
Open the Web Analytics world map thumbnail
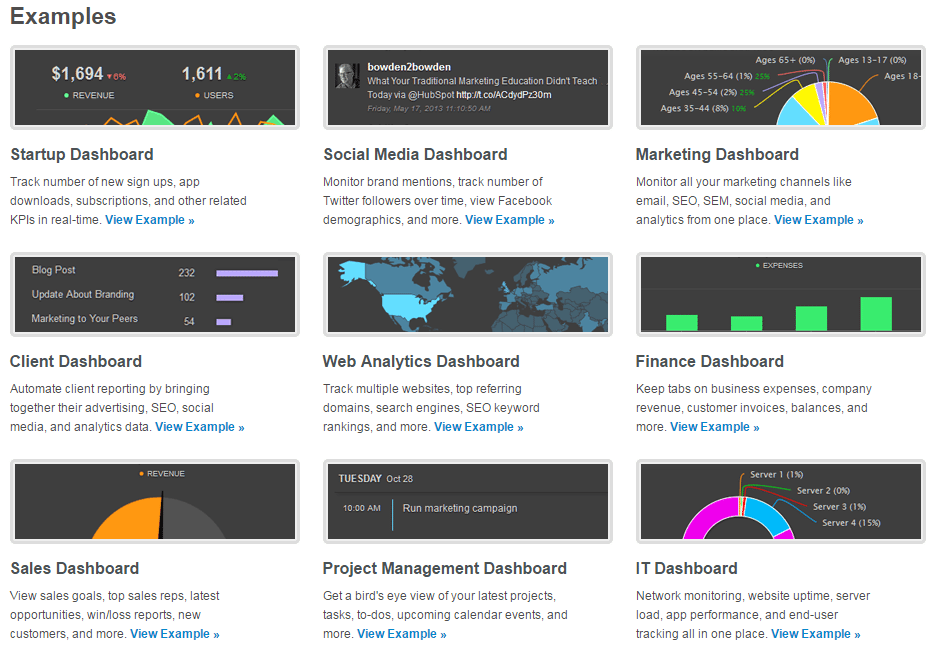click(467, 294)
